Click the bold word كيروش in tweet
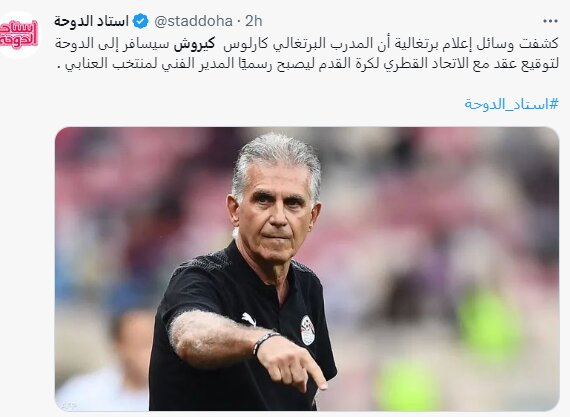Viewport: 570px width, 417px height. (x=194, y=44)
